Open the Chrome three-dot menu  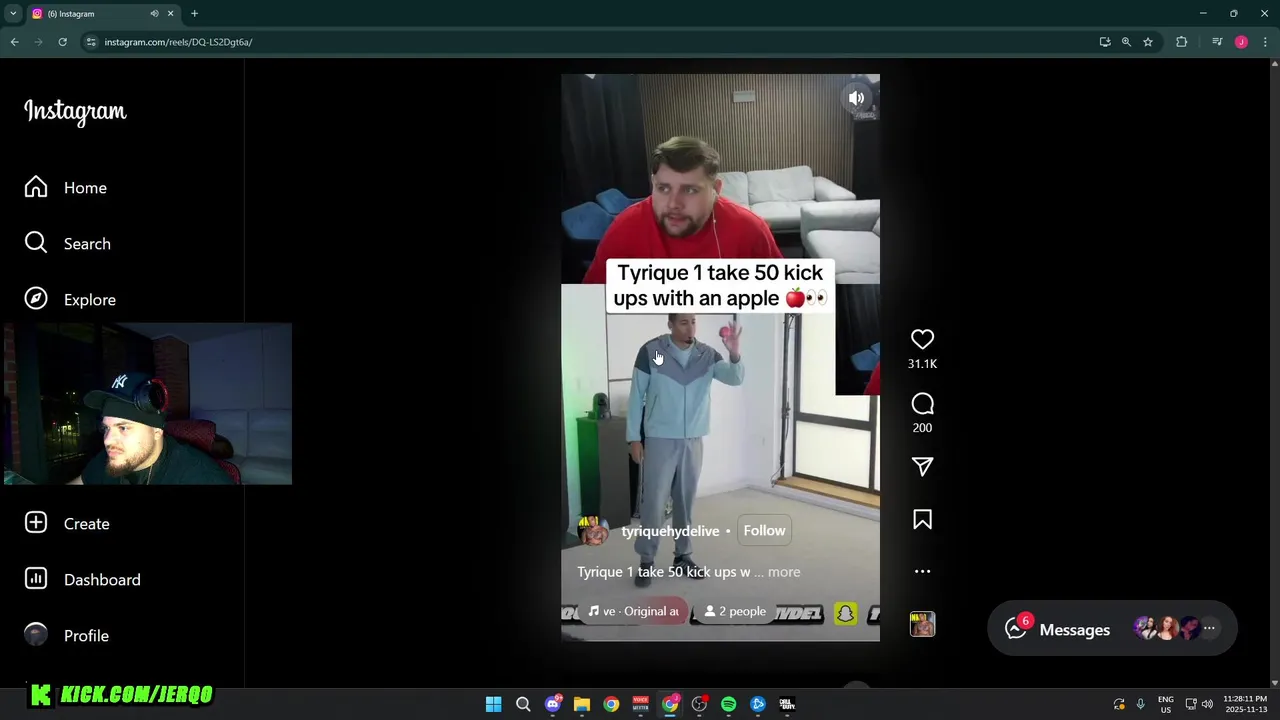click(x=1265, y=42)
